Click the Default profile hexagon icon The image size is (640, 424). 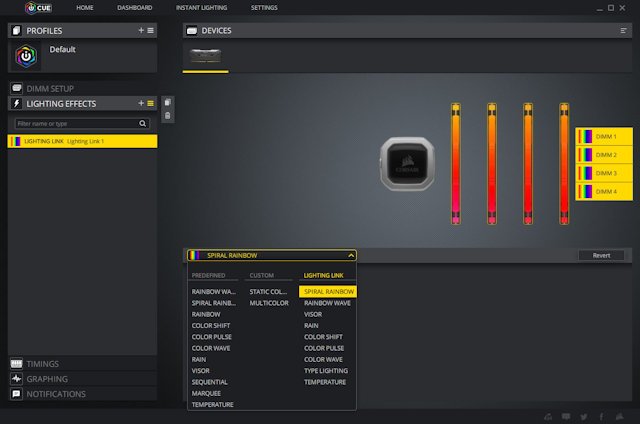[x=26, y=56]
